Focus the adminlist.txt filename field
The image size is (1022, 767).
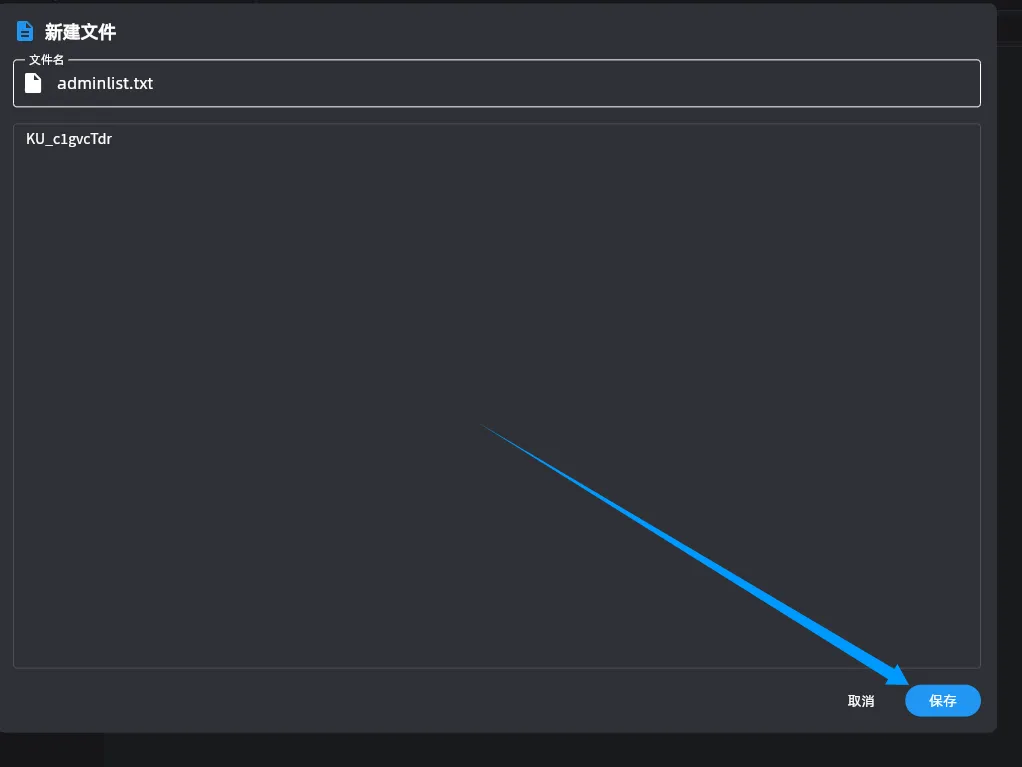(500, 83)
